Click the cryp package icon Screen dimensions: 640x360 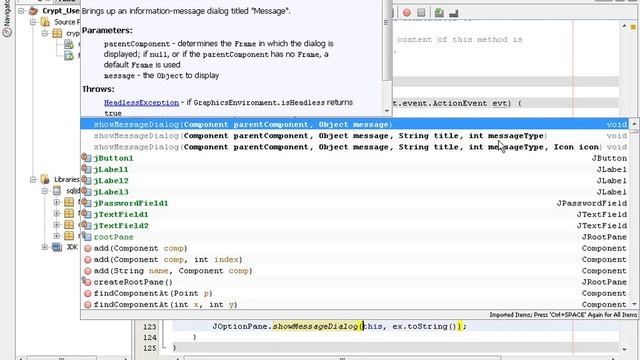tap(57, 33)
